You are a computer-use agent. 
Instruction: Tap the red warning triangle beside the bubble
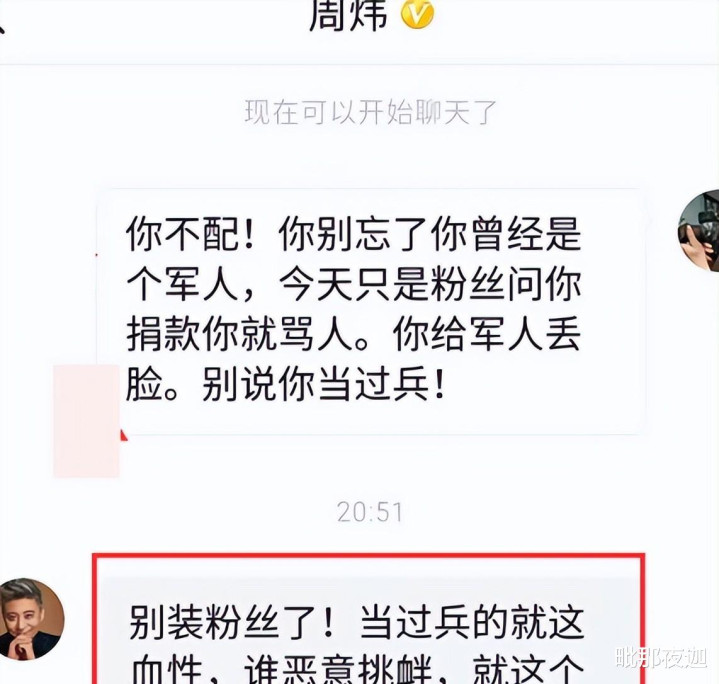pyautogui.click(x=123, y=434)
